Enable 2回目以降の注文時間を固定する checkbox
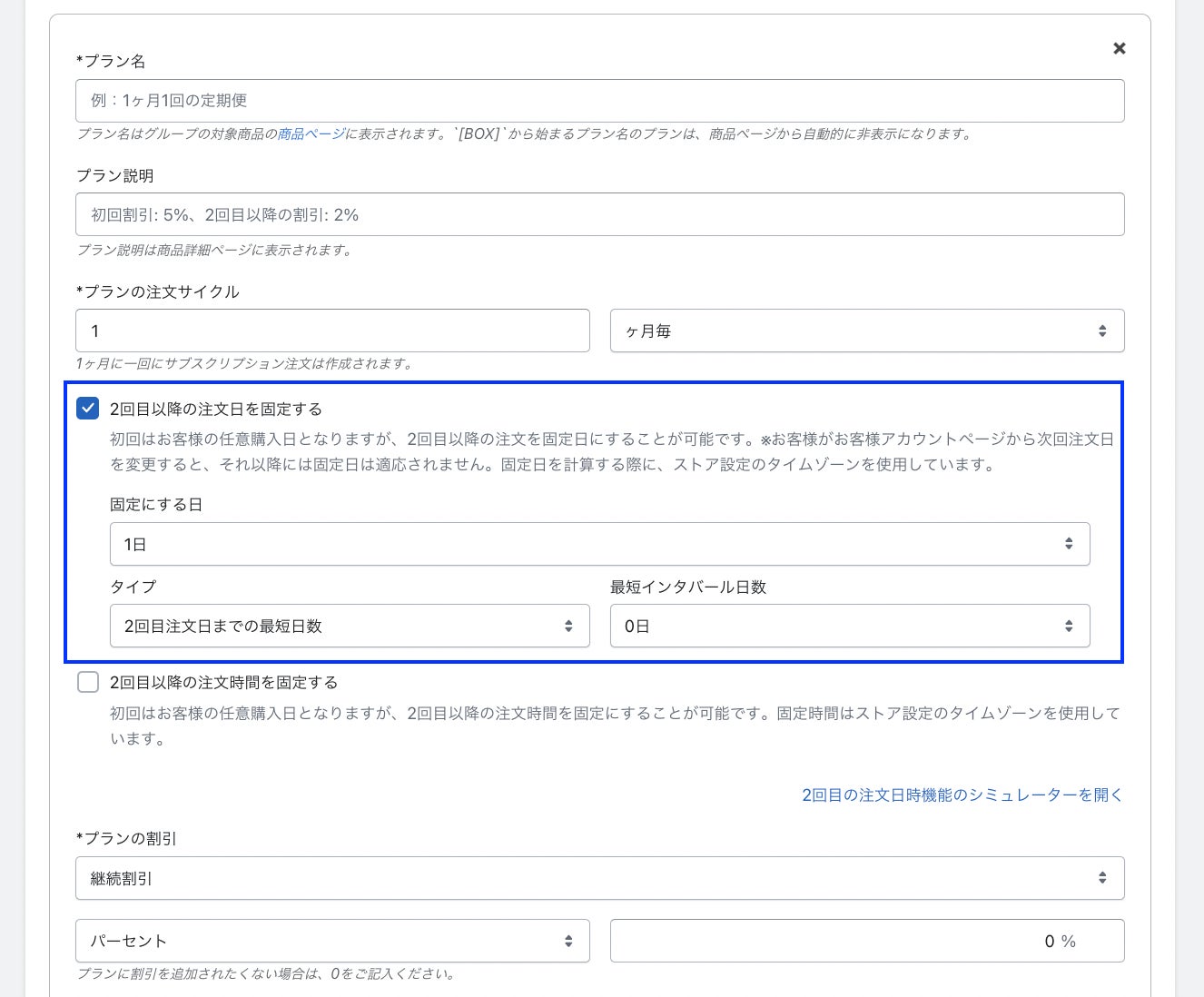This screenshot has width=1204, height=997. point(88,682)
